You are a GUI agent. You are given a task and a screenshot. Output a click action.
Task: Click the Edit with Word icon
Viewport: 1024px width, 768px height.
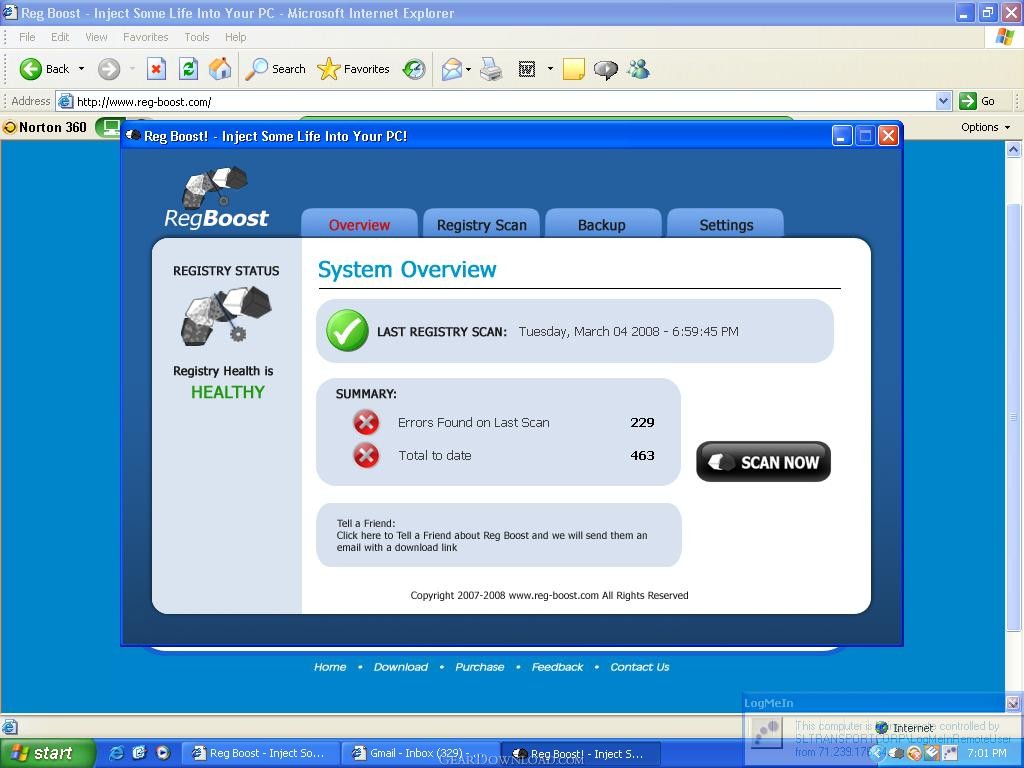coord(526,69)
